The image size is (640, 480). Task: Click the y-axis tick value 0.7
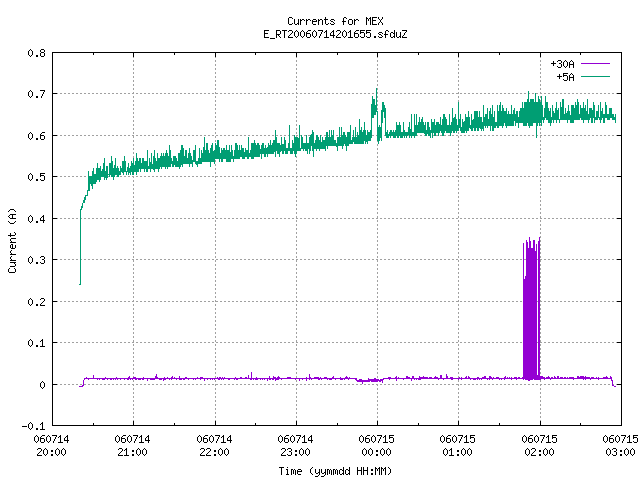pyautogui.click(x=36, y=94)
